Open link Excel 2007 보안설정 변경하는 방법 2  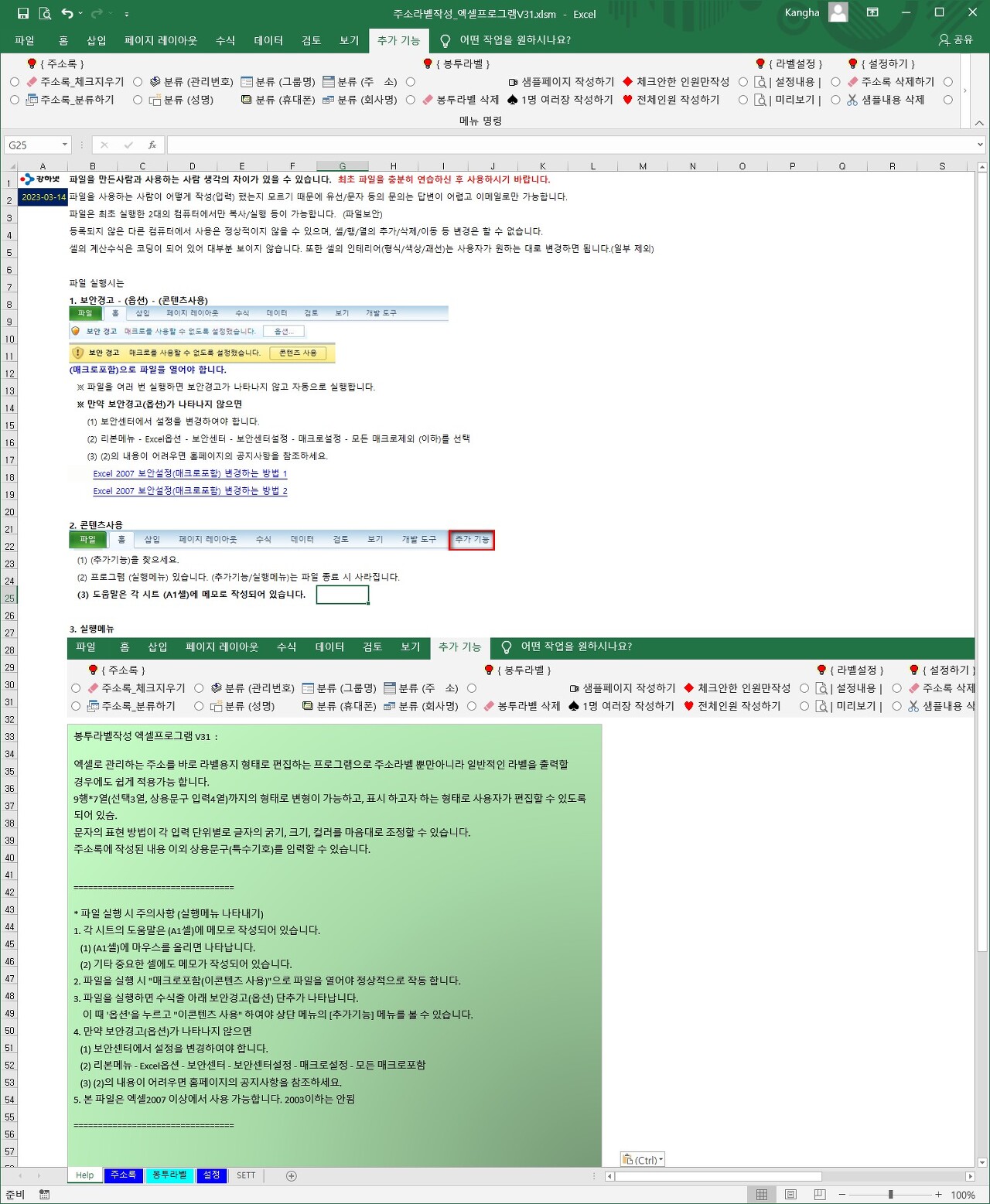[190, 491]
